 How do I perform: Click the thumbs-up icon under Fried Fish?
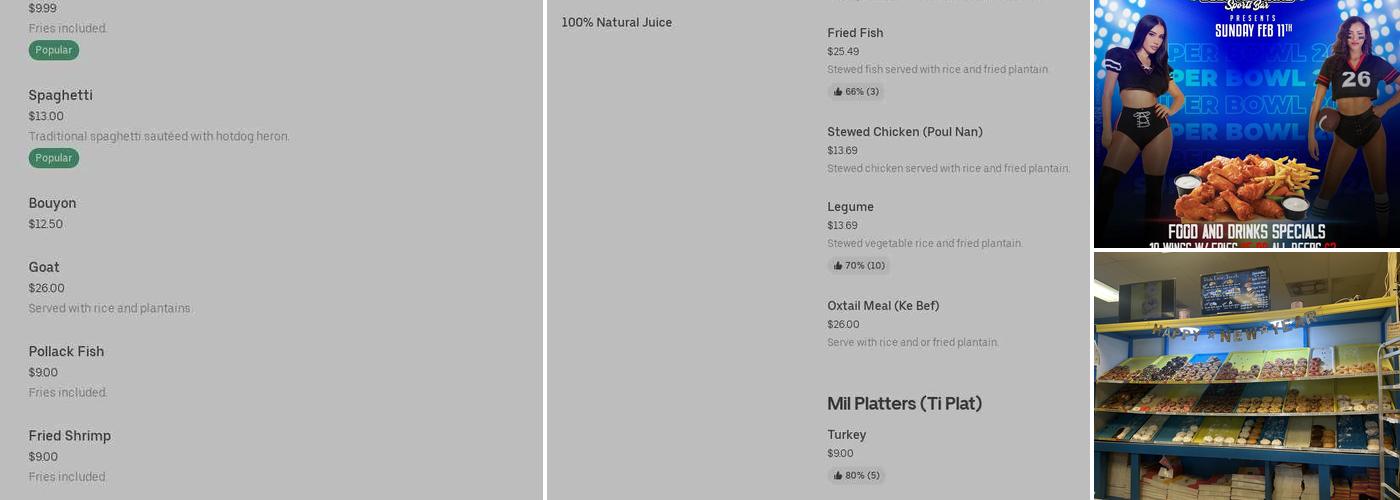(838, 92)
